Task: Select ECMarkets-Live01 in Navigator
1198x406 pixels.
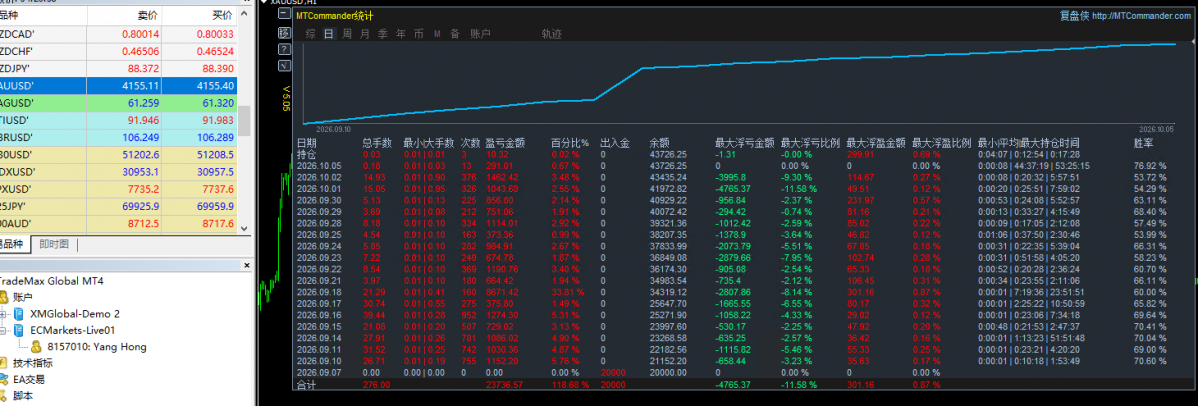Action: point(73,330)
